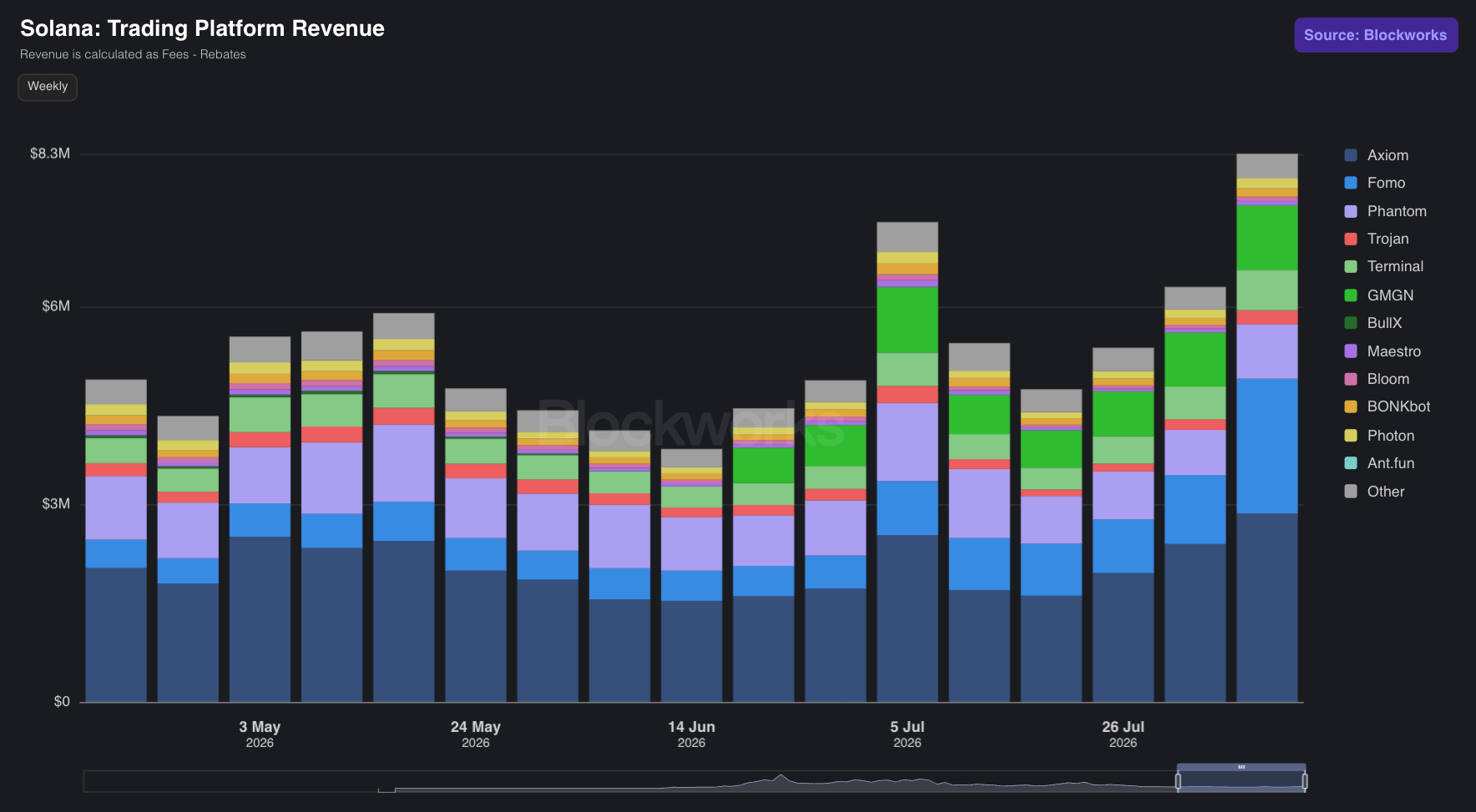Image resolution: width=1476 pixels, height=812 pixels.
Task: Toggle the Fomo series in the legend
Action: point(1375,183)
